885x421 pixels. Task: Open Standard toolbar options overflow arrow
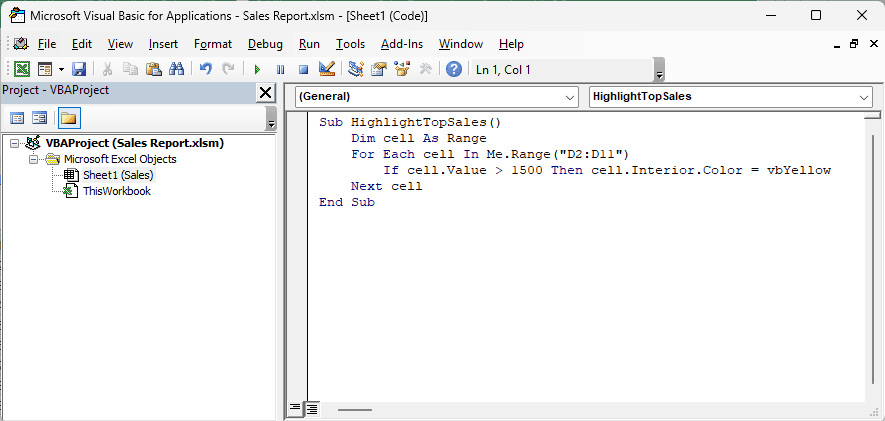[x=659, y=70]
